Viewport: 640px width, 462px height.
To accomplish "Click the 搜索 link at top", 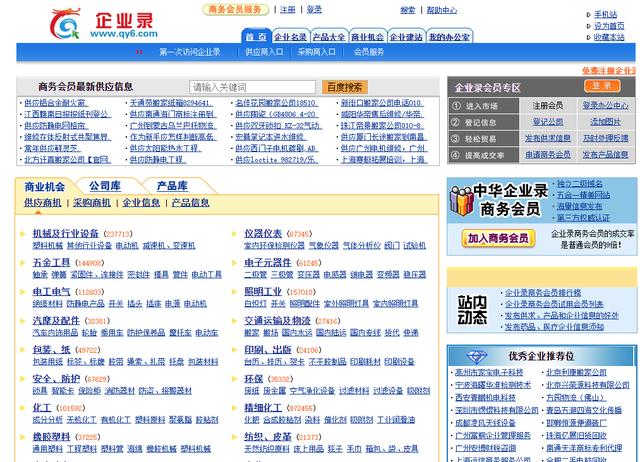I will coord(408,10).
